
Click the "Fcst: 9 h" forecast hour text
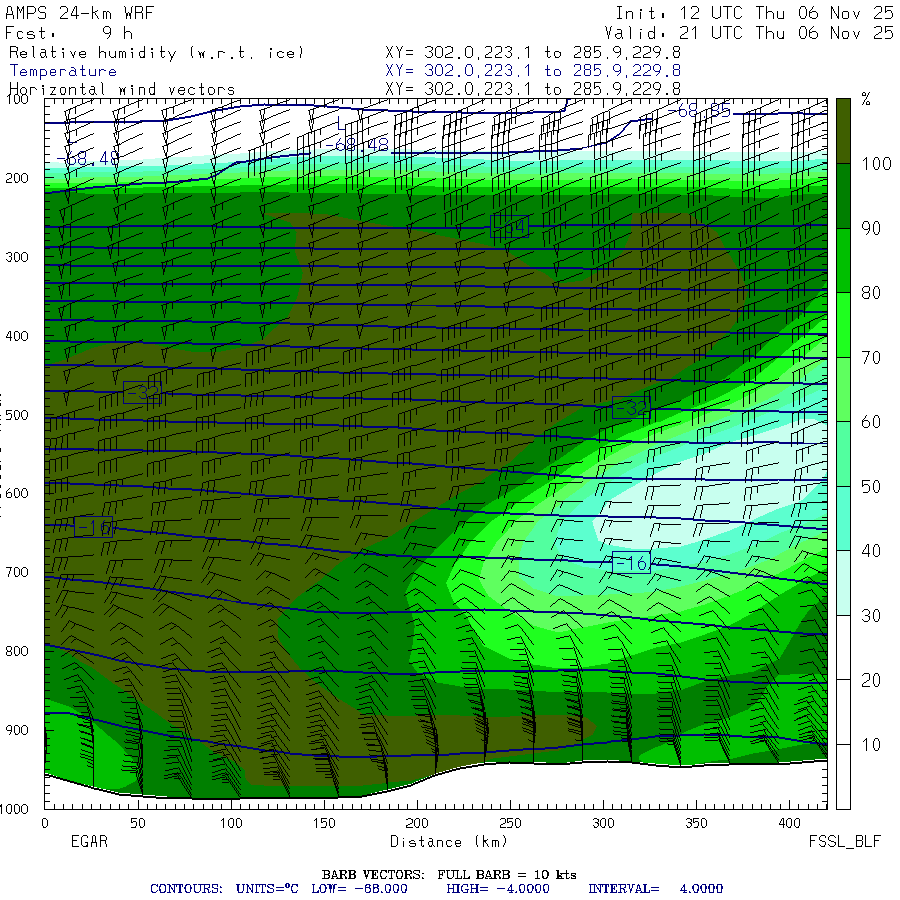coord(69,33)
